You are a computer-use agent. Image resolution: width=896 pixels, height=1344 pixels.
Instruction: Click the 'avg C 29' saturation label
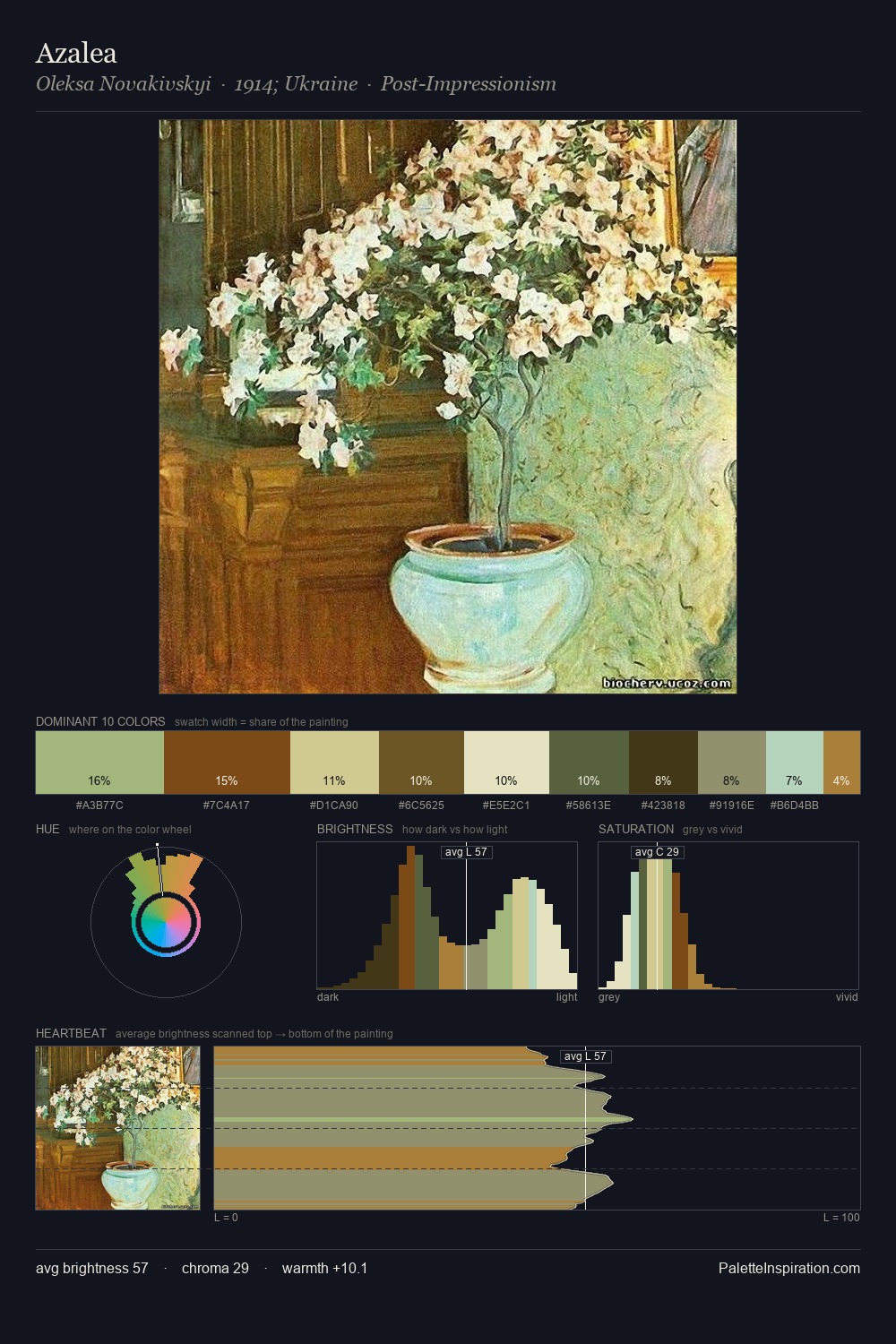[657, 852]
